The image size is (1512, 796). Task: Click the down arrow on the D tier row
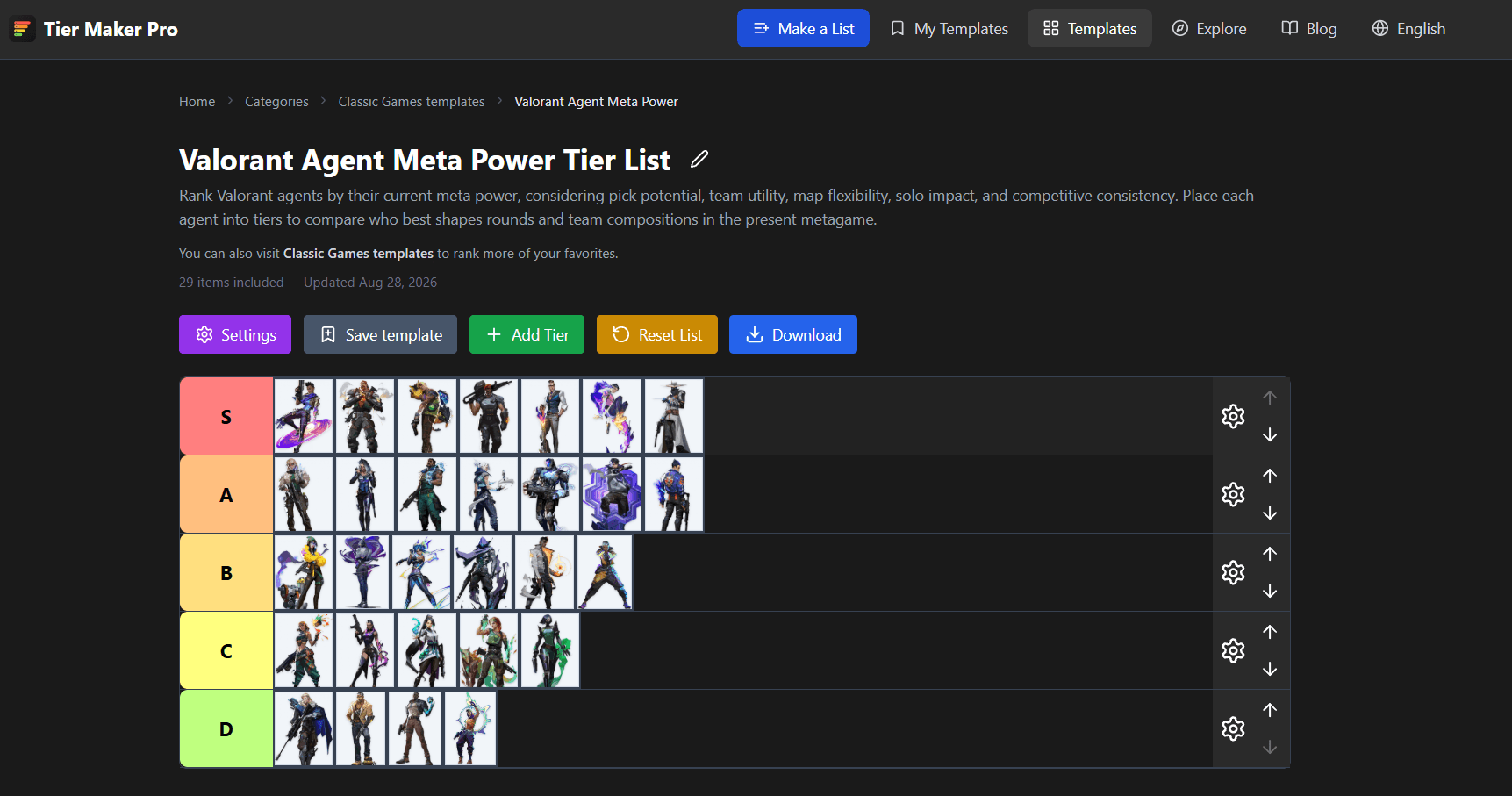1270,748
